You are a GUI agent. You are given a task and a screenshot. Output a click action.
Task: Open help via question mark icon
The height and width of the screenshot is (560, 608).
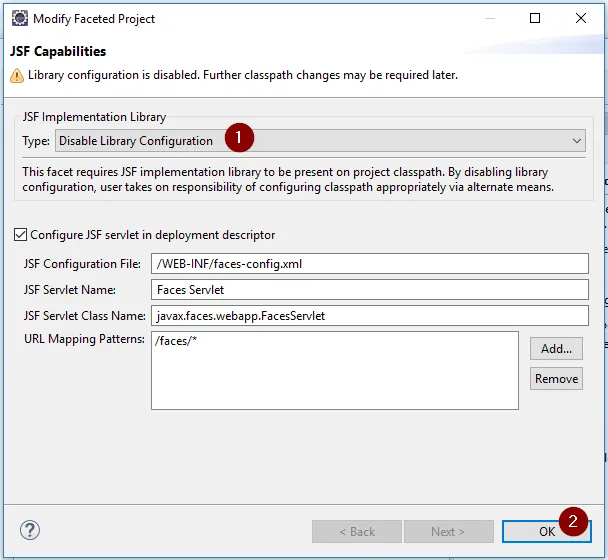click(30, 531)
